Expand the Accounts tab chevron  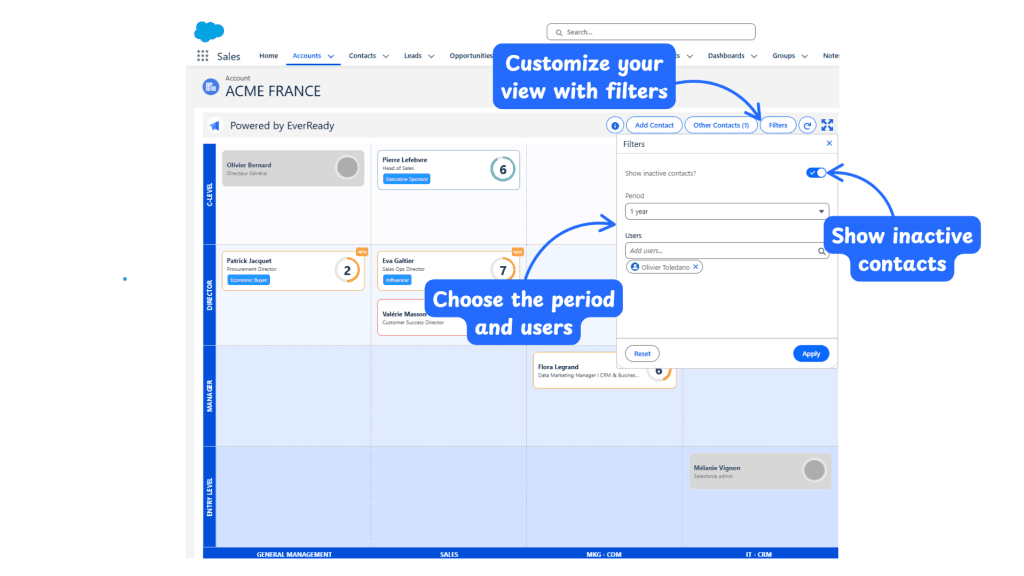(x=330, y=56)
